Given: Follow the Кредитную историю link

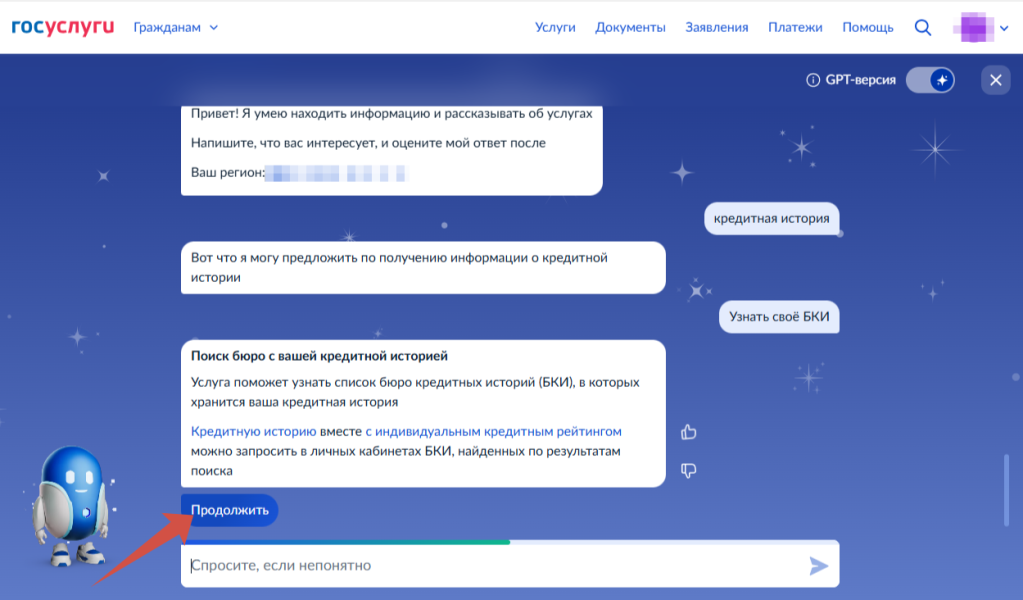Looking at the screenshot, I should [253, 432].
